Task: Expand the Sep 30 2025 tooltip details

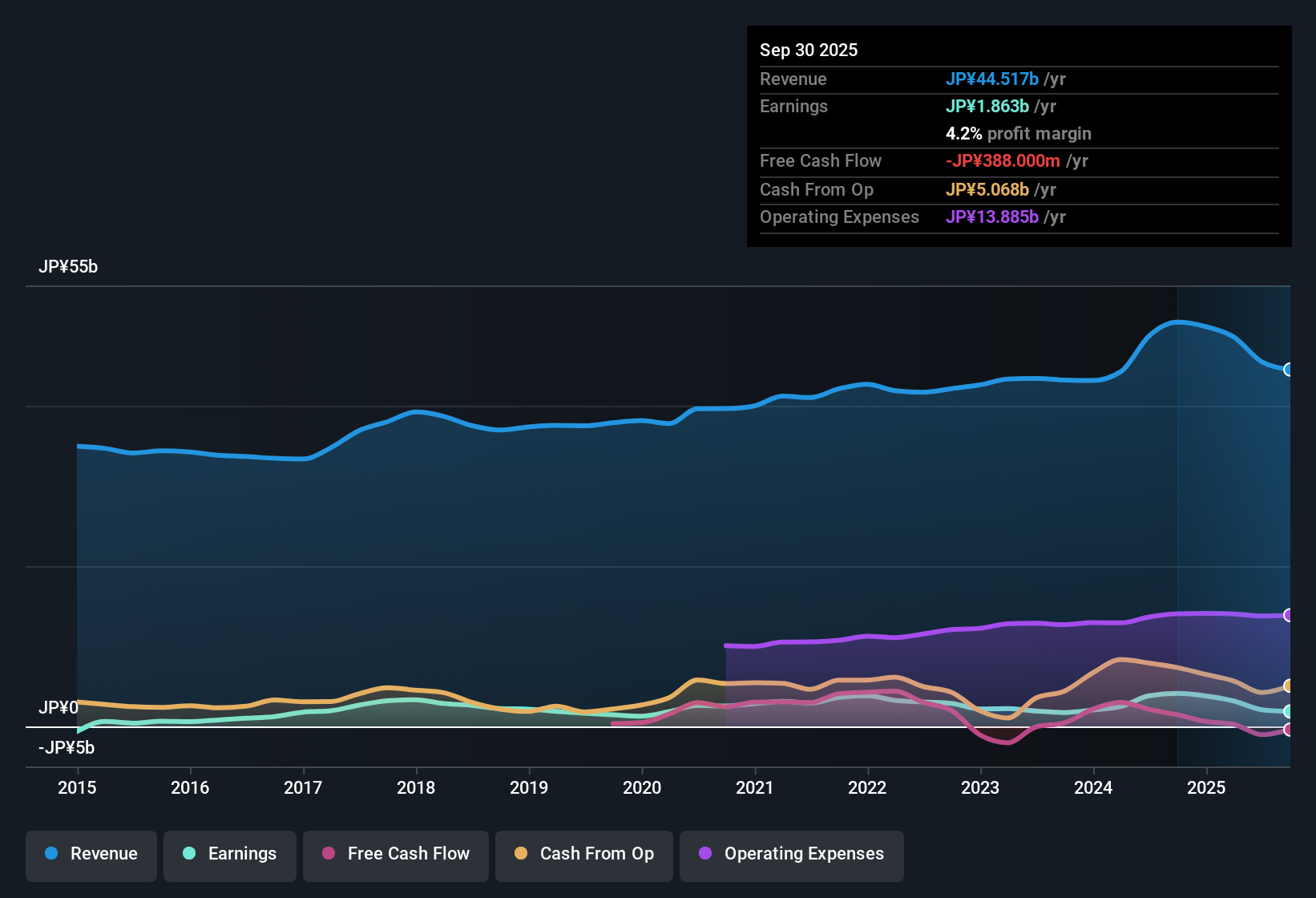Action: click(x=809, y=50)
